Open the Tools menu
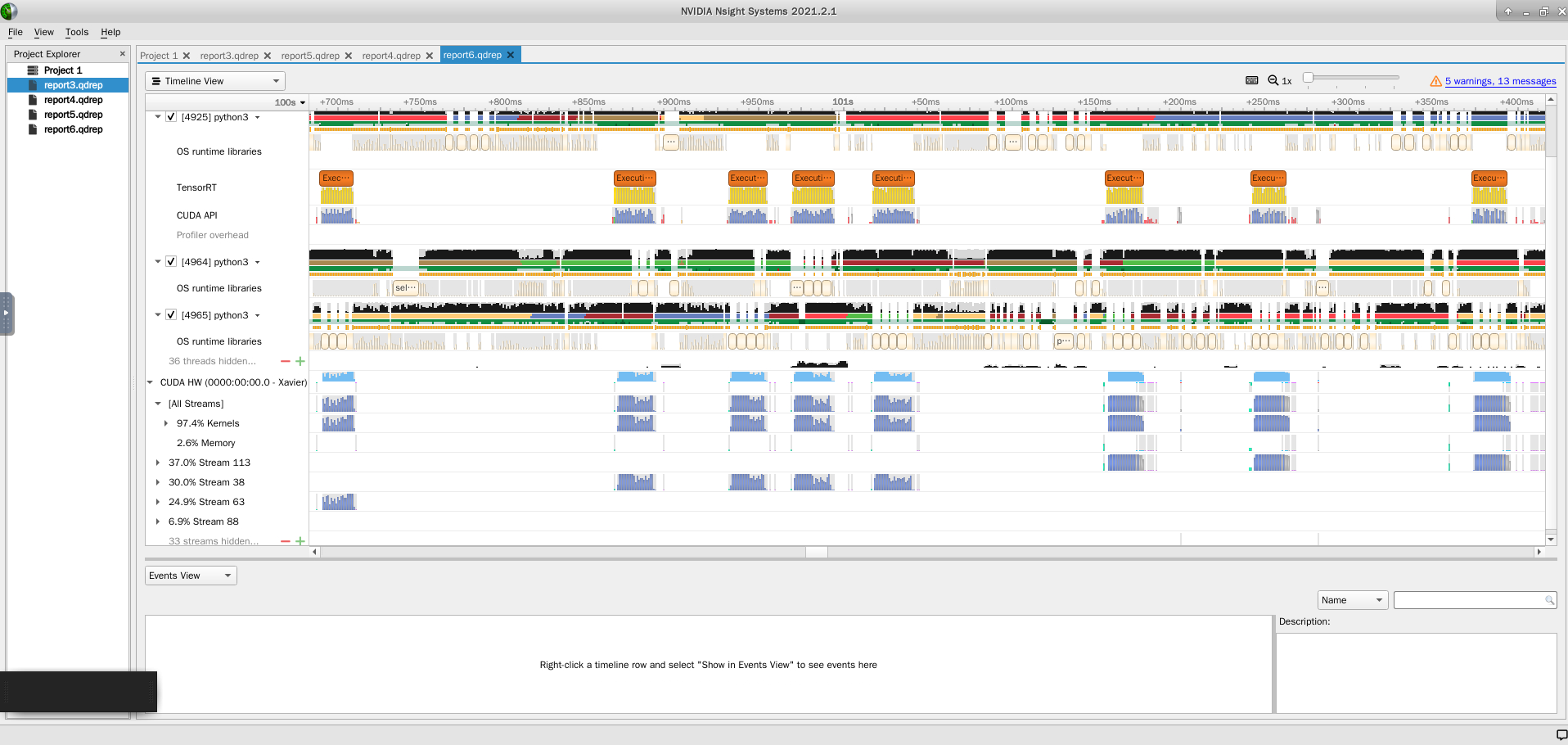Image resolution: width=1568 pixels, height=745 pixels. [x=77, y=32]
